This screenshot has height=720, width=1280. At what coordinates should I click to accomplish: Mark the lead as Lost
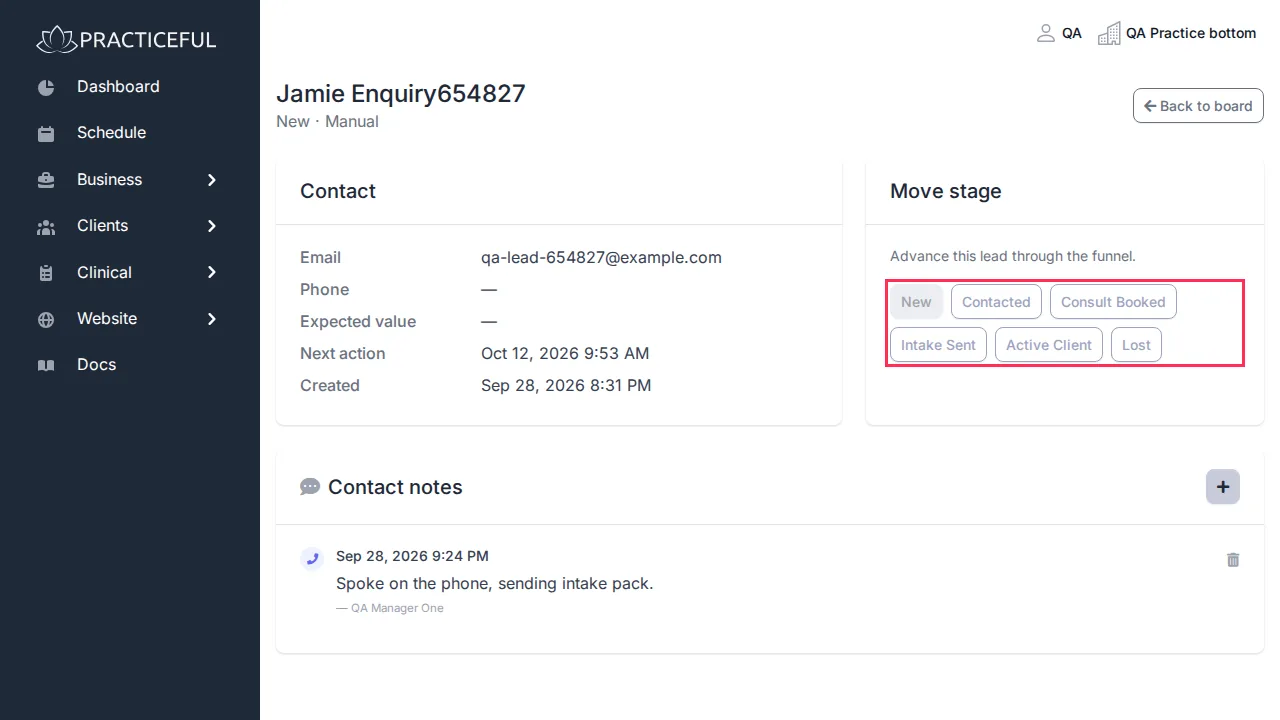(x=1136, y=345)
